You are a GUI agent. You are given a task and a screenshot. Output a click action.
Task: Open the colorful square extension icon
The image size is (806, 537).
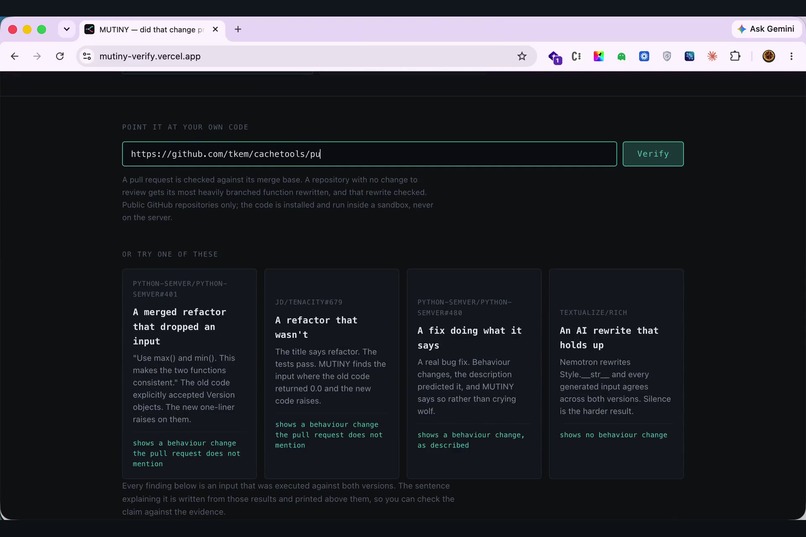tap(599, 56)
